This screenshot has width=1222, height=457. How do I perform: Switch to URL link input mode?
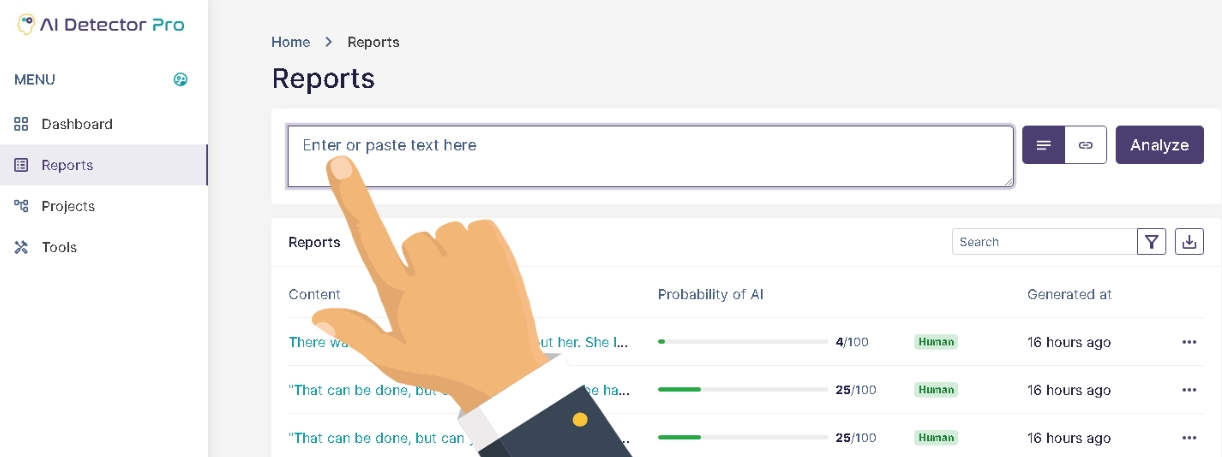[x=1086, y=145]
